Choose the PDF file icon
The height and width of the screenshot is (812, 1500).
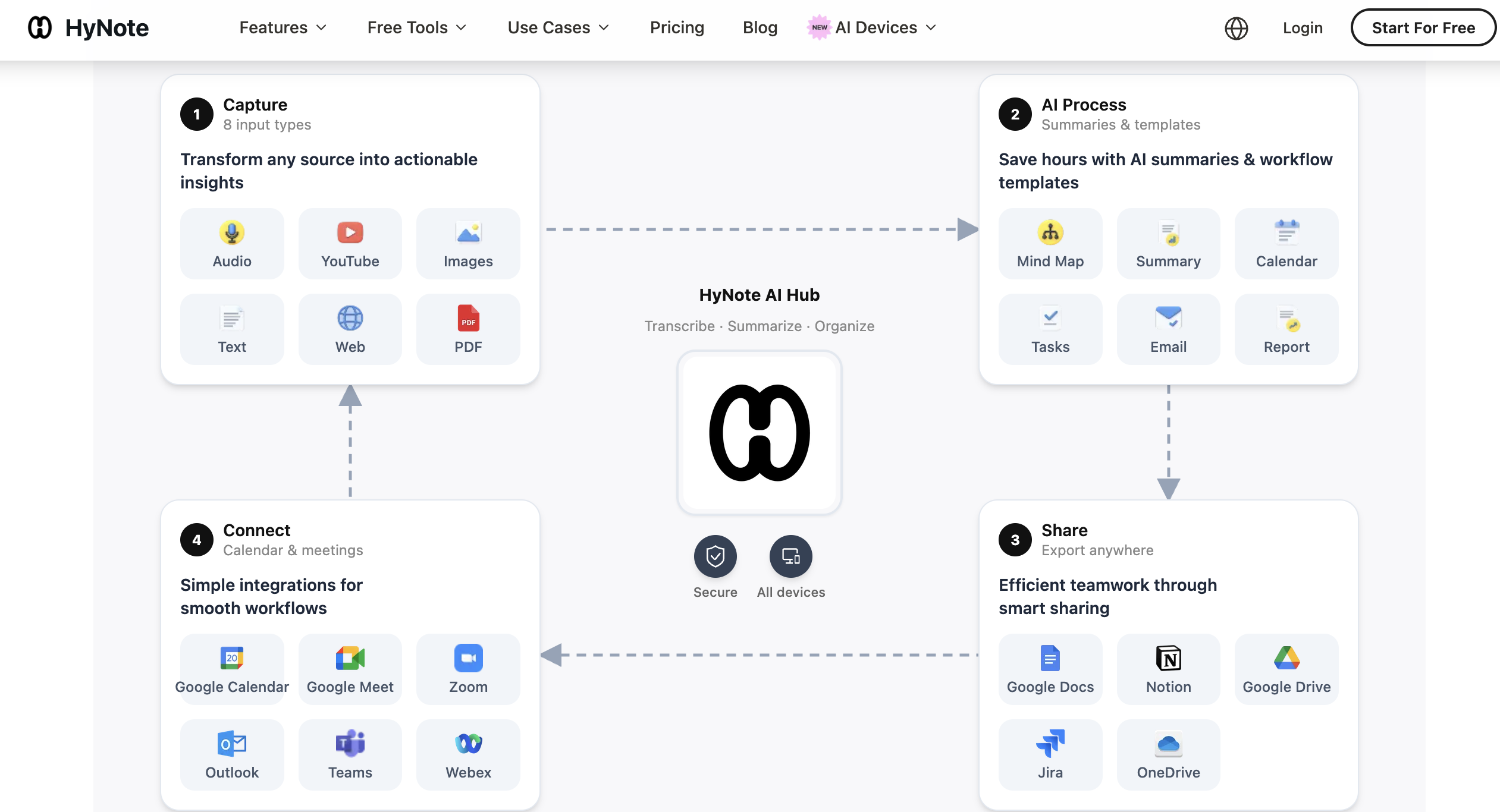click(x=468, y=318)
